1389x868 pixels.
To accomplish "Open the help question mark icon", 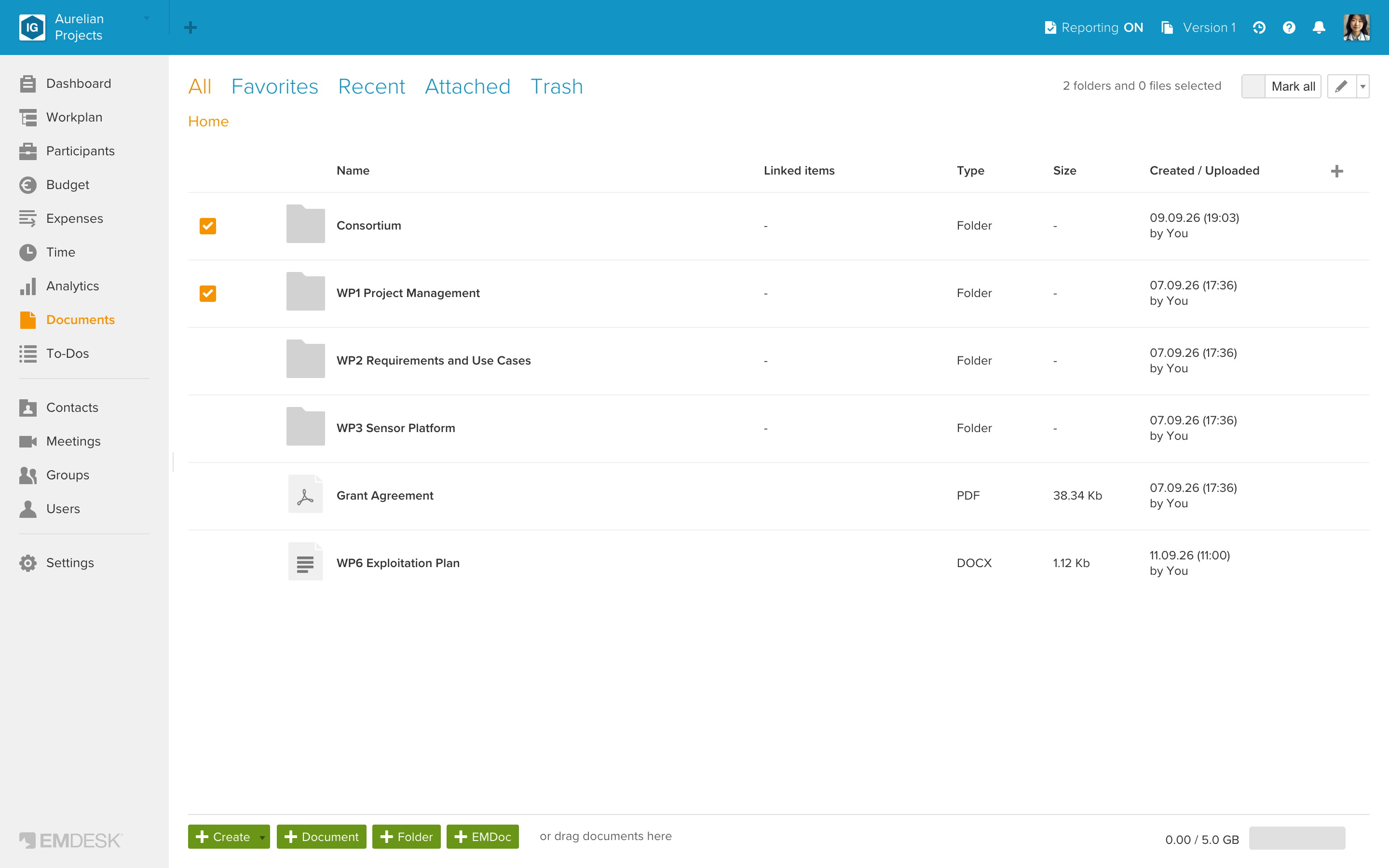I will [x=1289, y=27].
